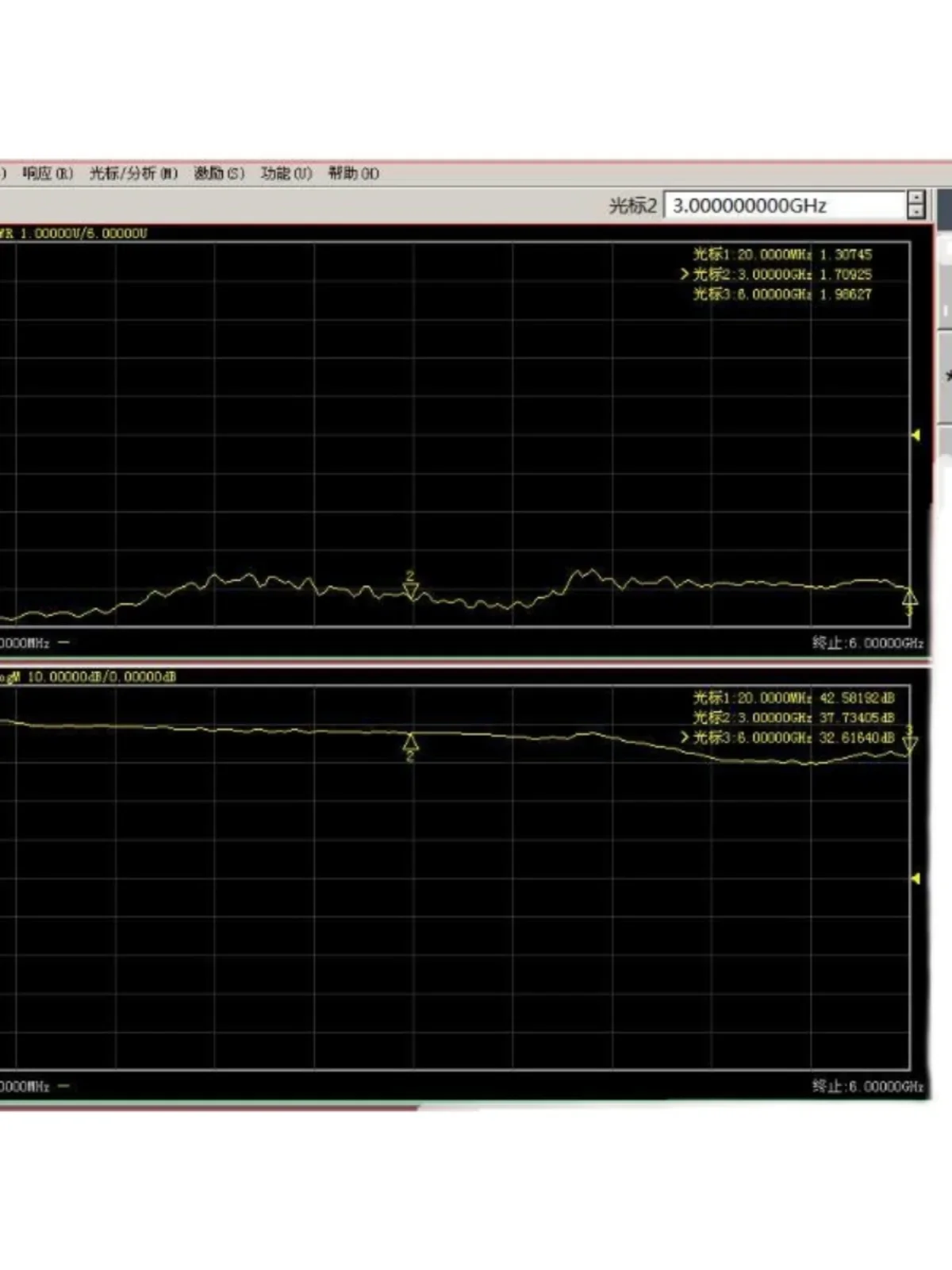The width and height of the screenshot is (952, 1270).
Task: Click the yellow reference level arrow in upper plot
Action: coord(916,435)
